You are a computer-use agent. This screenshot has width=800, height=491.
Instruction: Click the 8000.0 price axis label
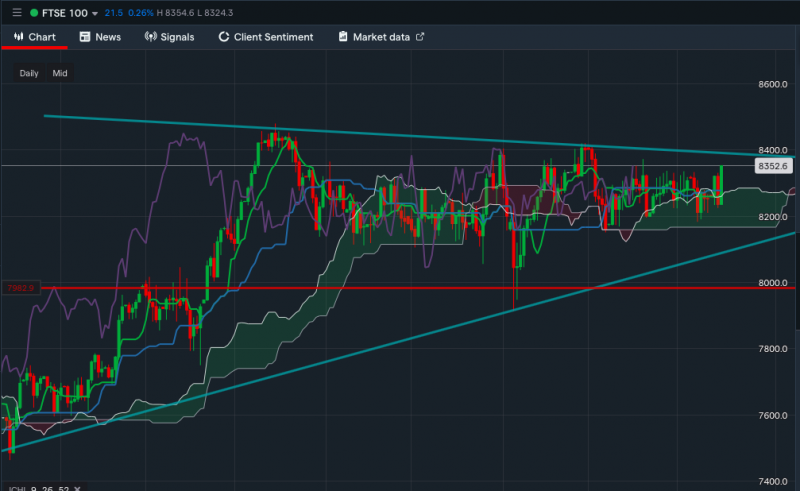pos(773,283)
